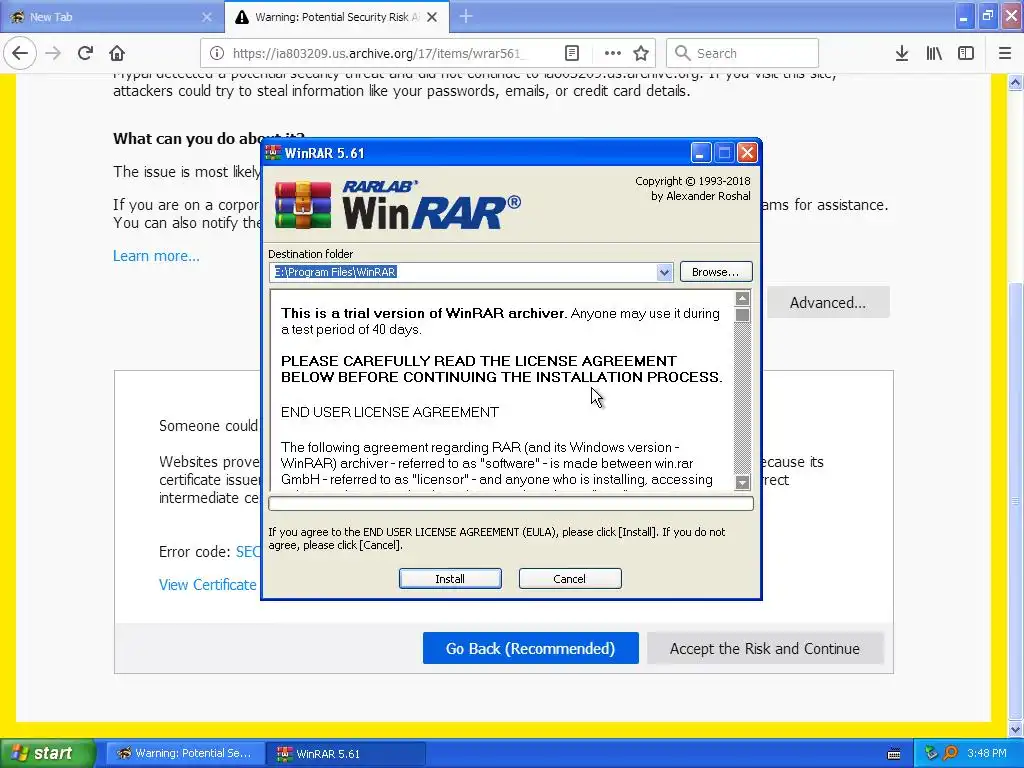Browse for a destination folder
Screen dimensions: 1024x768
(716, 272)
